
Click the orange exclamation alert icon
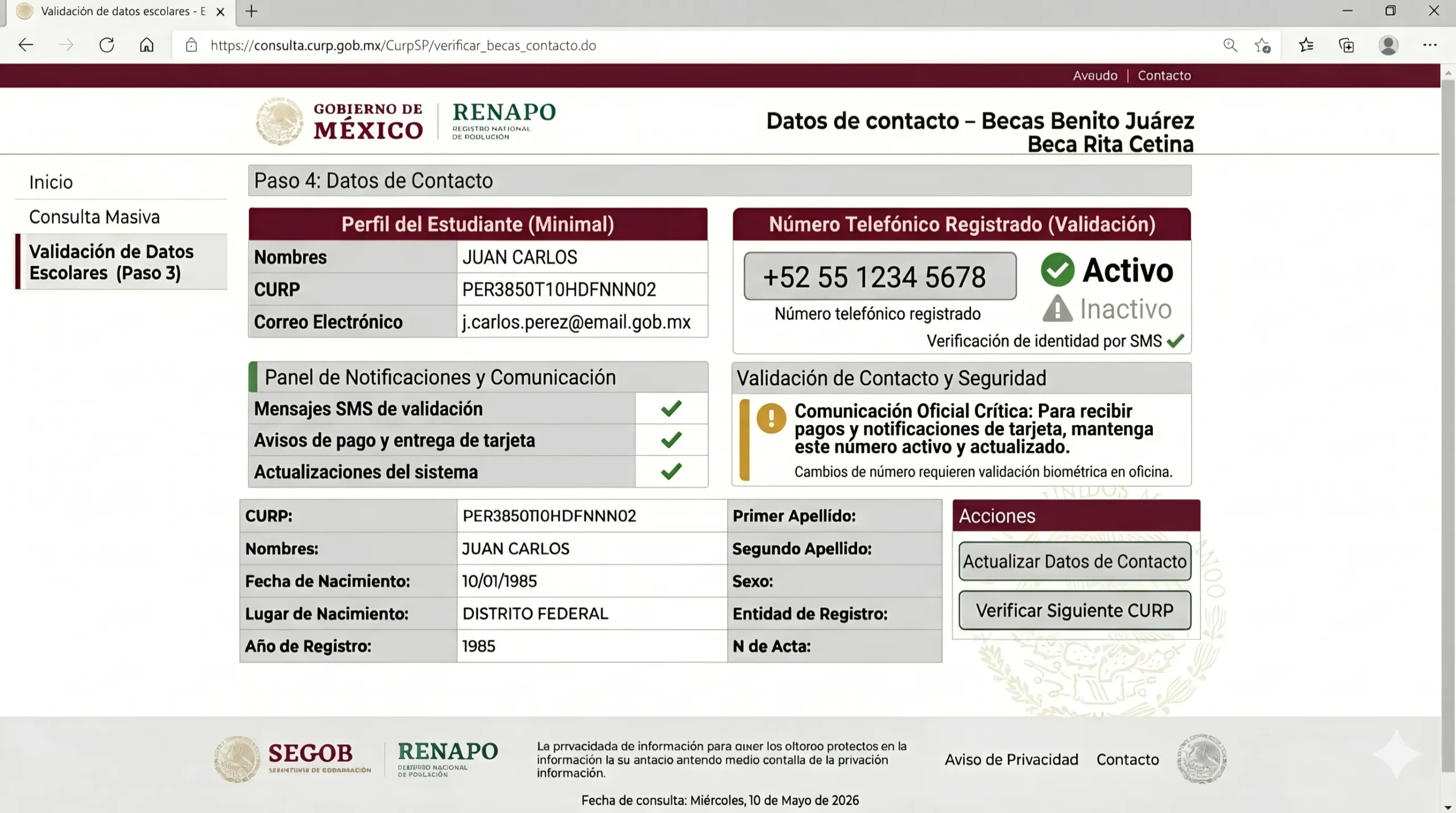coord(771,418)
